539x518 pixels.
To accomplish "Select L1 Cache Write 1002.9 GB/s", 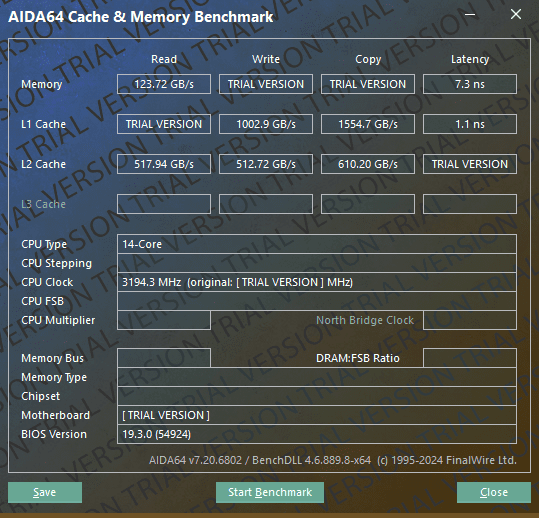I will pos(266,124).
